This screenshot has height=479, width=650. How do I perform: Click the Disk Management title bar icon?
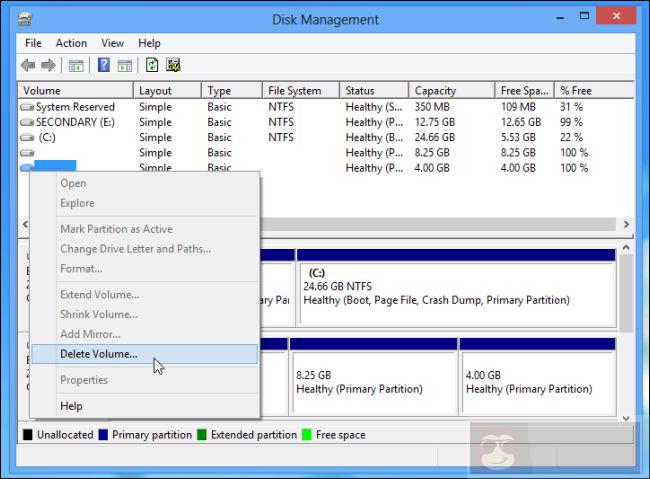(25, 19)
